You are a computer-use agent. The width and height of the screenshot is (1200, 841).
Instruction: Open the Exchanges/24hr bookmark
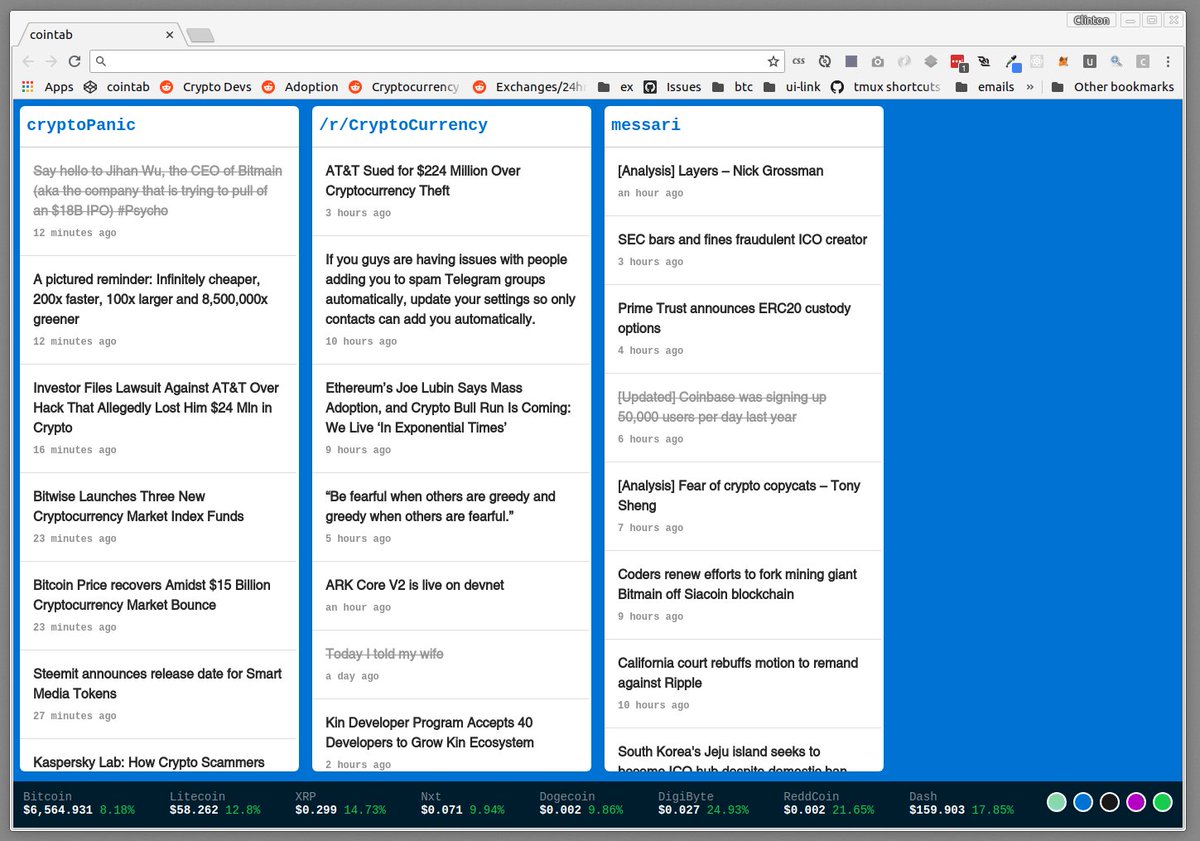pos(530,87)
